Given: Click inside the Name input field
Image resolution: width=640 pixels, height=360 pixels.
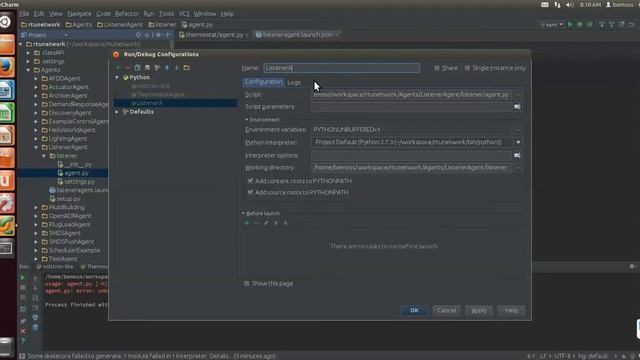Looking at the screenshot, I should tap(341, 68).
